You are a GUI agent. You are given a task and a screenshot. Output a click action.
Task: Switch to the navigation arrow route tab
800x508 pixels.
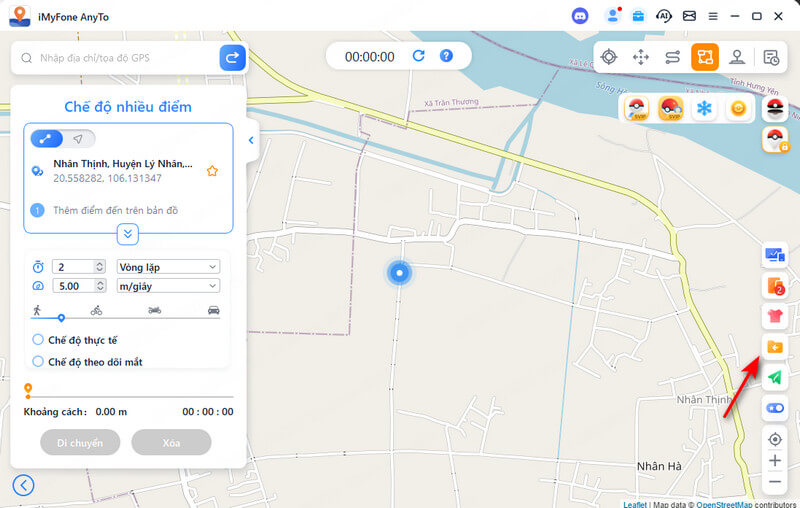(x=78, y=139)
